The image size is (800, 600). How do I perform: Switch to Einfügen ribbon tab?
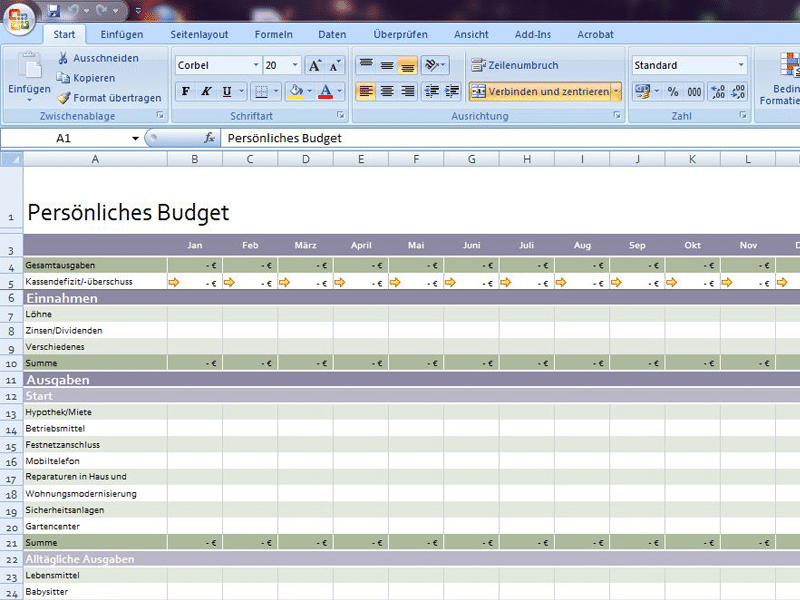122,35
